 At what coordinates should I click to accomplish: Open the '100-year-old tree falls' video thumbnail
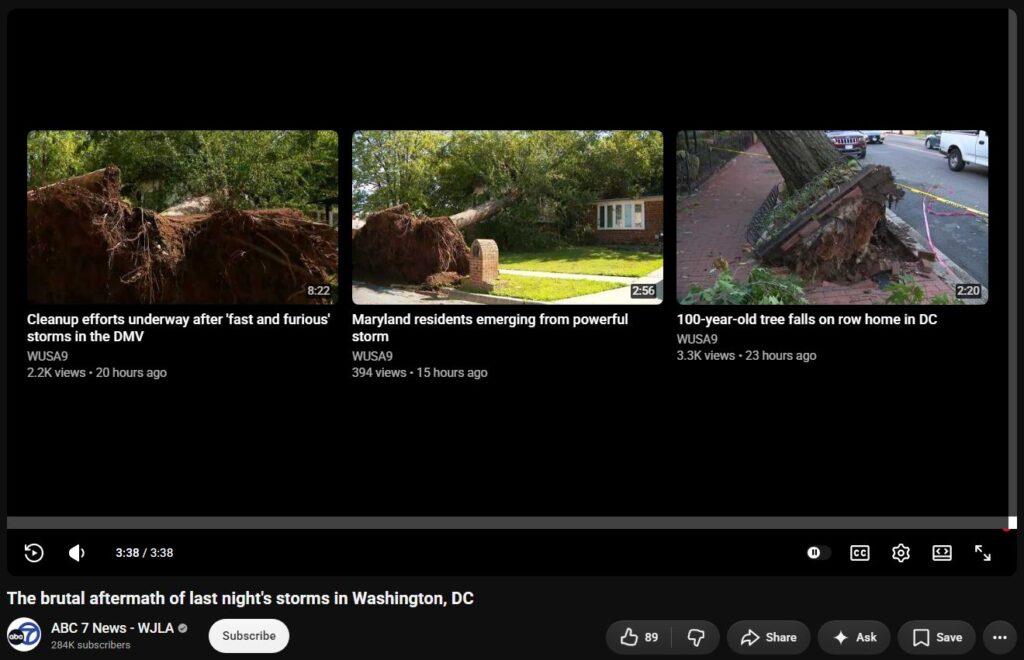point(832,217)
